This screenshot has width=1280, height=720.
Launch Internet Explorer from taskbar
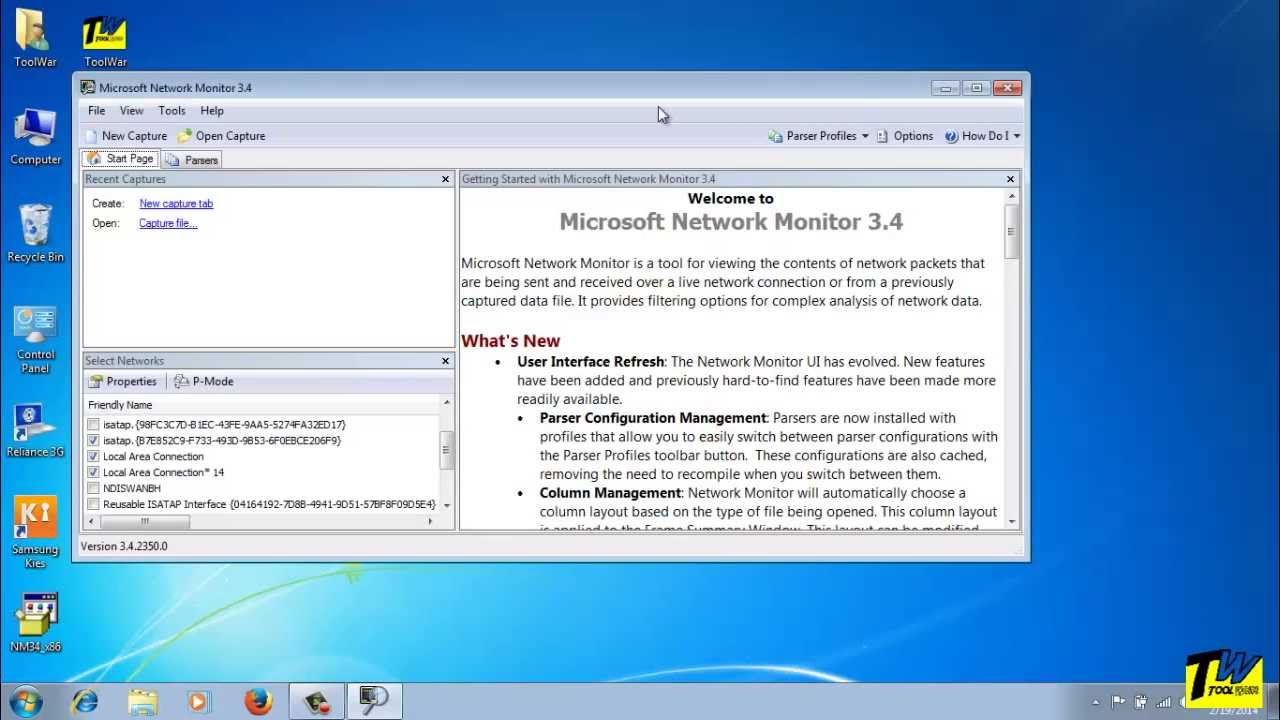[x=85, y=702]
